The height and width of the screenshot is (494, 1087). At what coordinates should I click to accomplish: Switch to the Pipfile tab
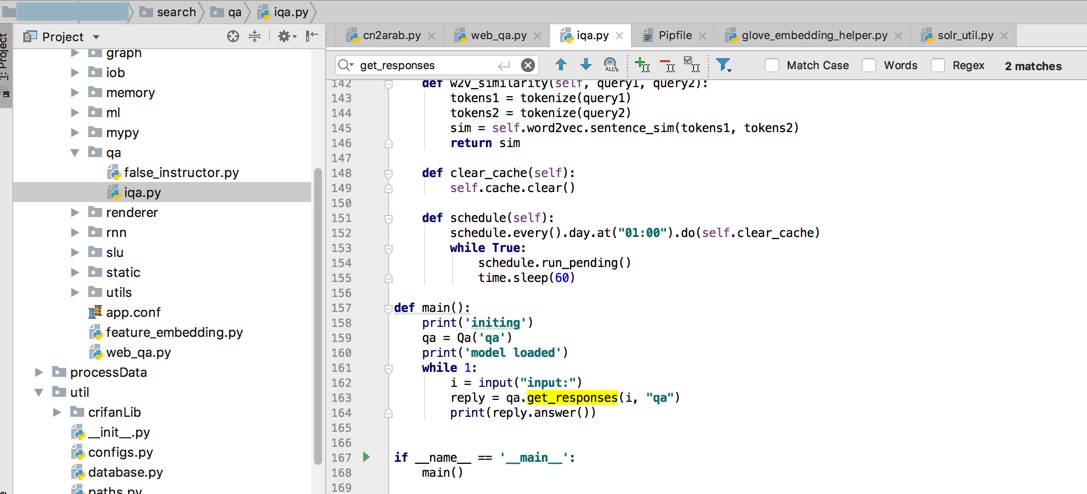click(x=673, y=35)
